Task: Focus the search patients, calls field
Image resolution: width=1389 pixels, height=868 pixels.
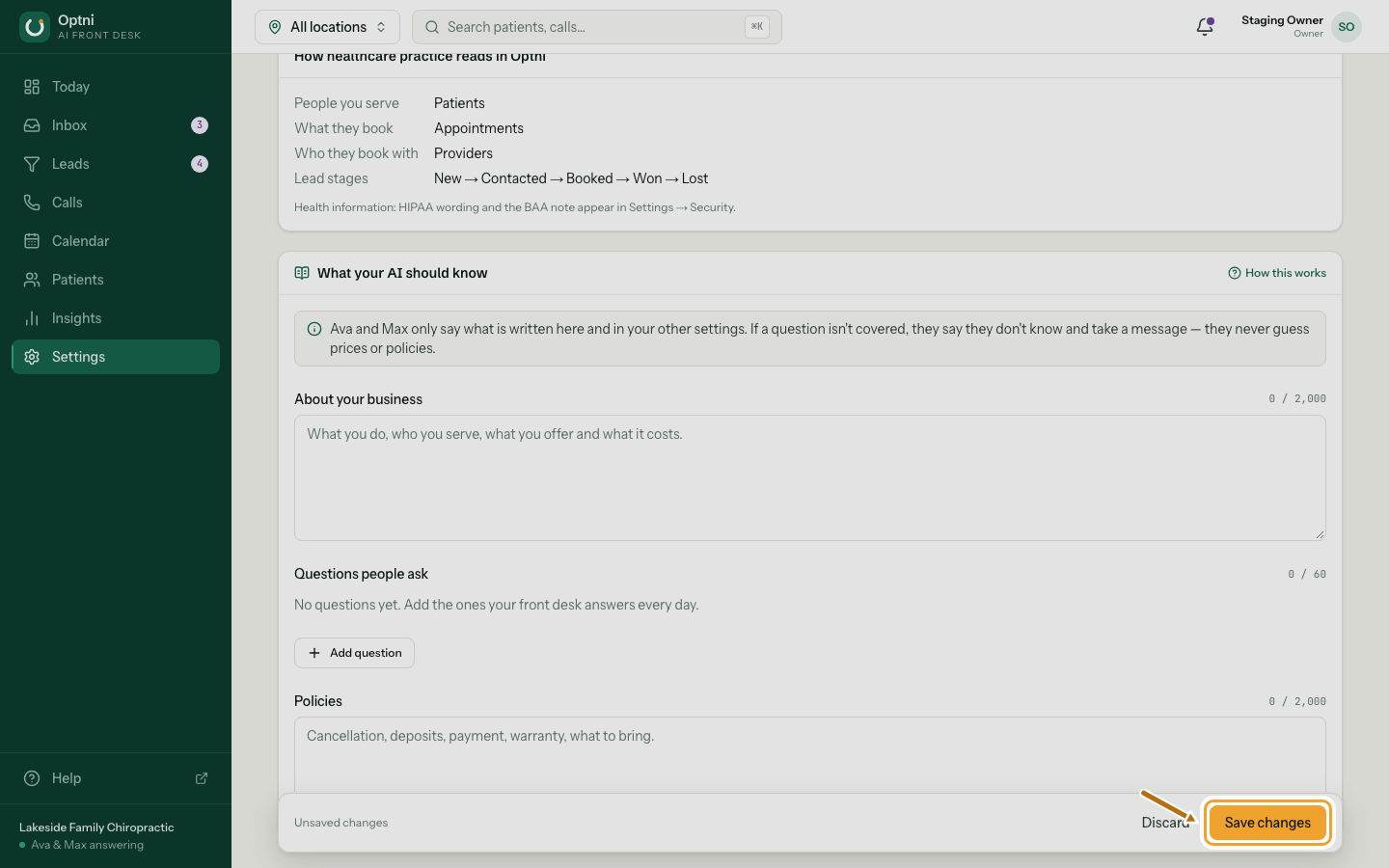Action: coord(597,27)
